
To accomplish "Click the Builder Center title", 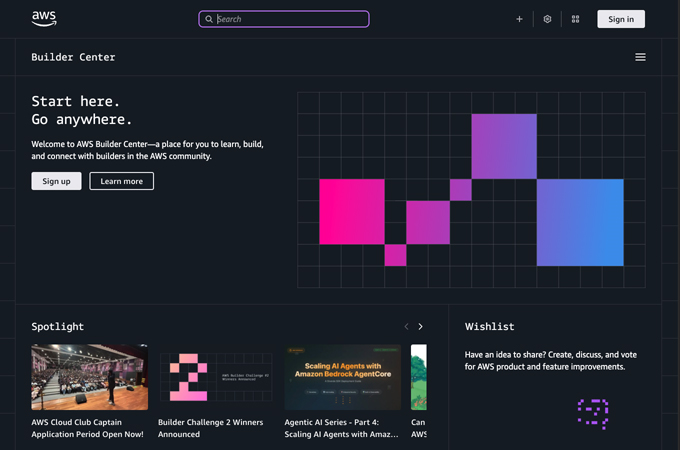I will (73, 57).
